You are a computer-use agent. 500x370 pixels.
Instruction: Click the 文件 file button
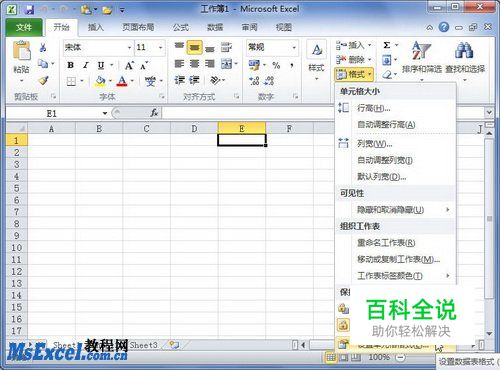click(24, 27)
